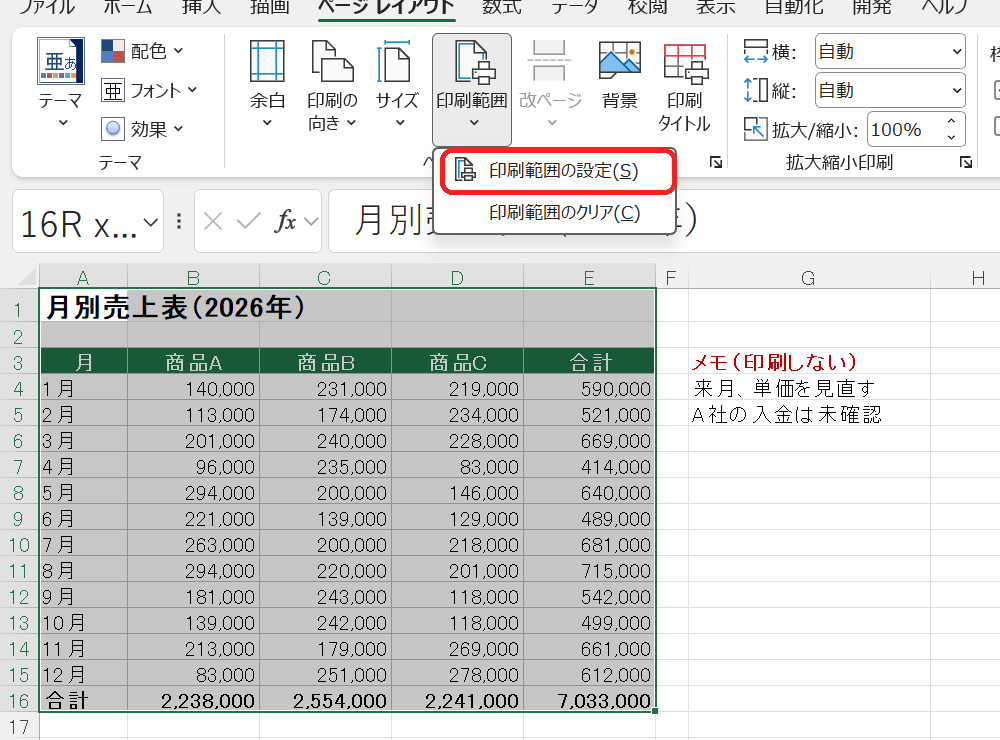The width and height of the screenshot is (1000, 740).
Task: Select column G header
Action: tap(809, 278)
